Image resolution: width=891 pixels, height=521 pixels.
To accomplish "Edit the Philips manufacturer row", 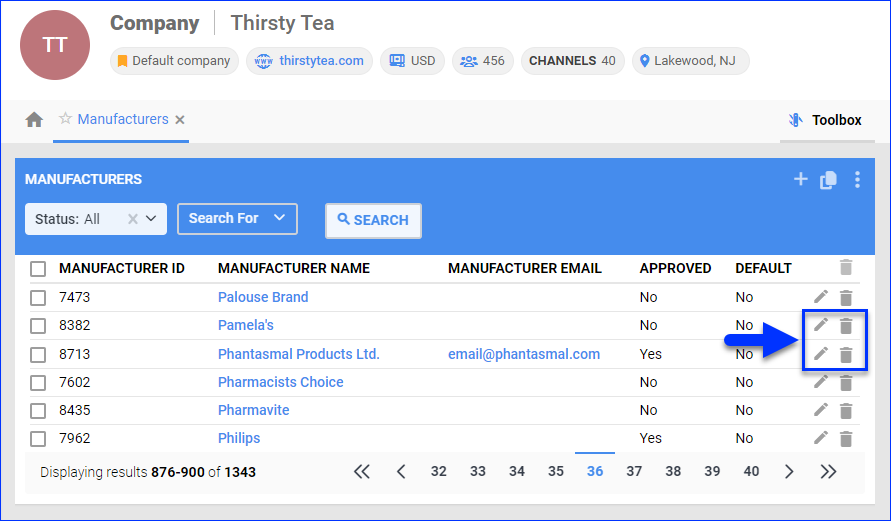I will coord(821,438).
